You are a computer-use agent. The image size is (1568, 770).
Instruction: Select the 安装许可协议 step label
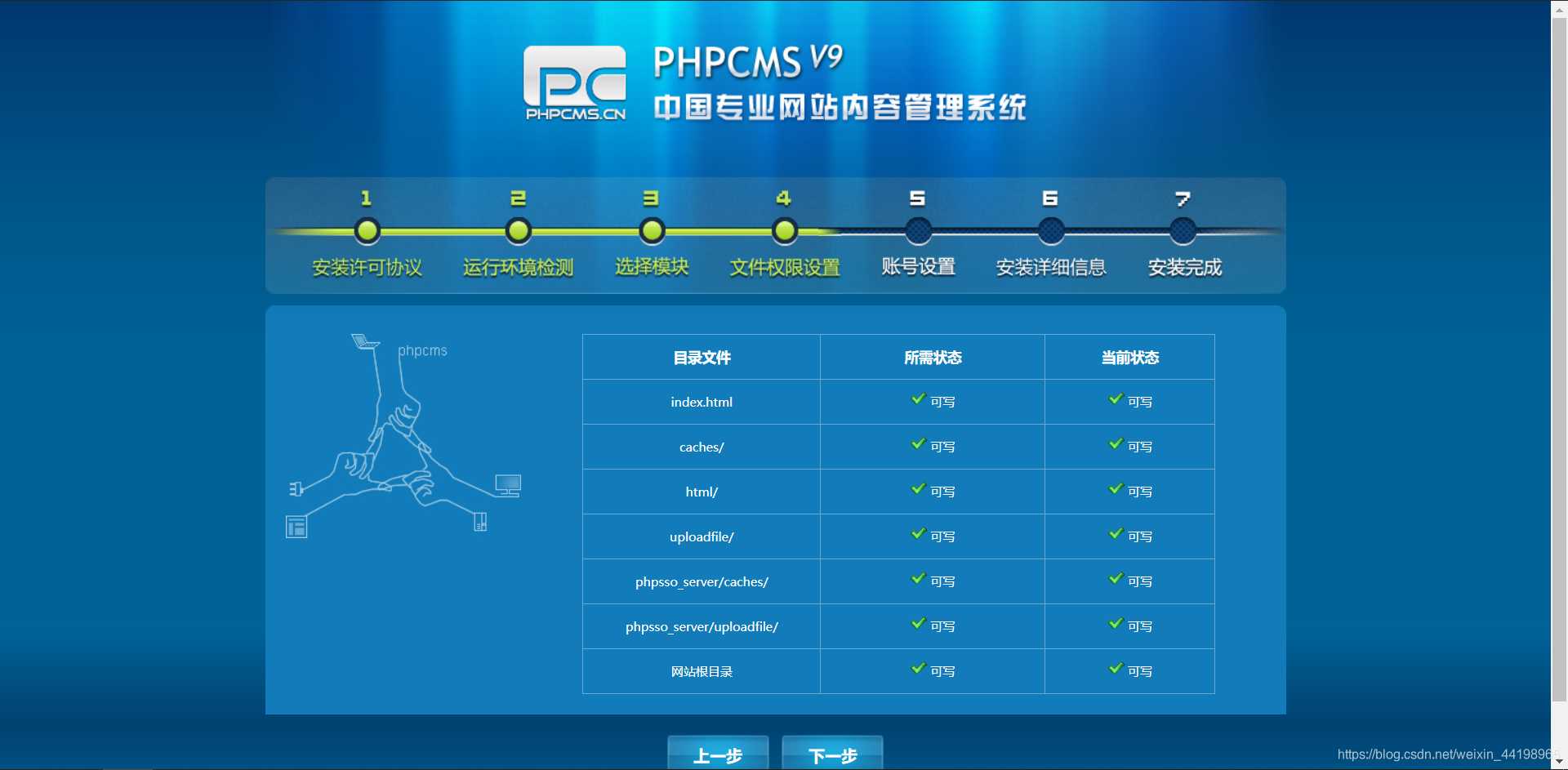367,267
